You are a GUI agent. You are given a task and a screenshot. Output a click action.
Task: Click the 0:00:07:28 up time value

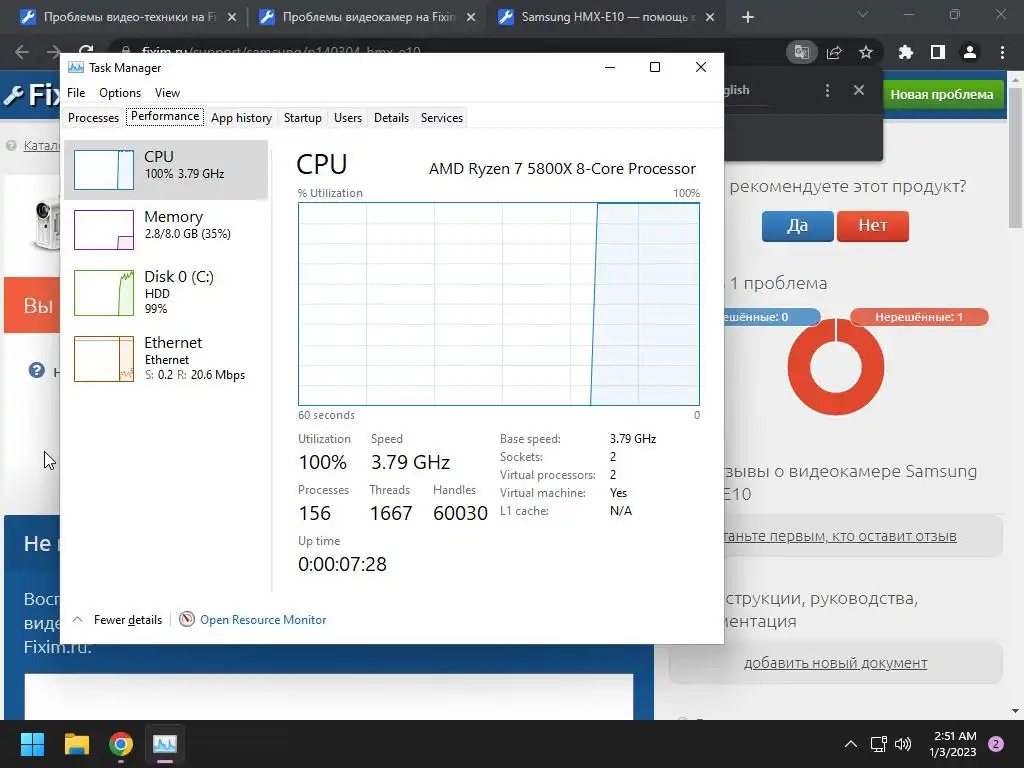342,564
